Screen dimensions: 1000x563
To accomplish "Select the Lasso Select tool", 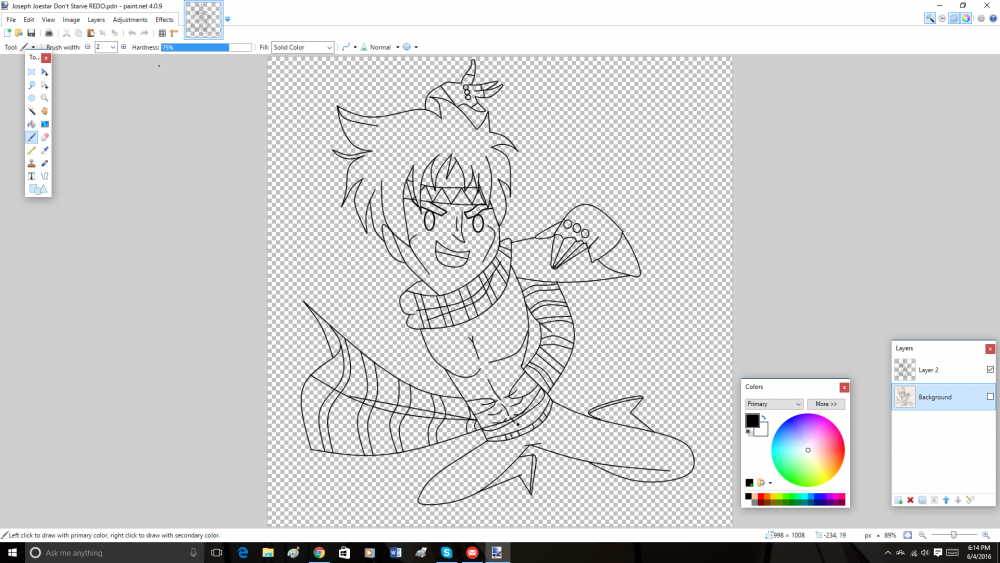I will tap(31, 85).
